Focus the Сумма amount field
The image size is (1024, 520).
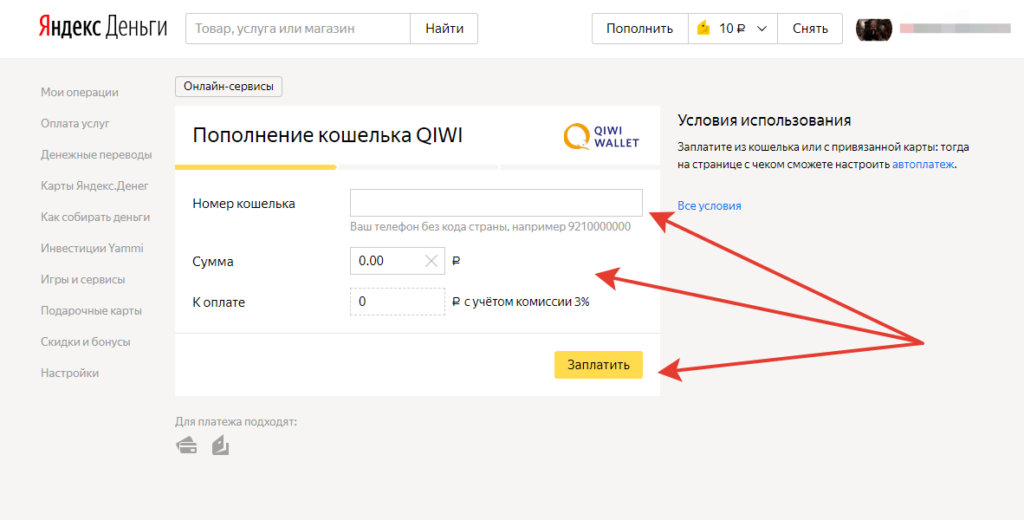tap(397, 261)
